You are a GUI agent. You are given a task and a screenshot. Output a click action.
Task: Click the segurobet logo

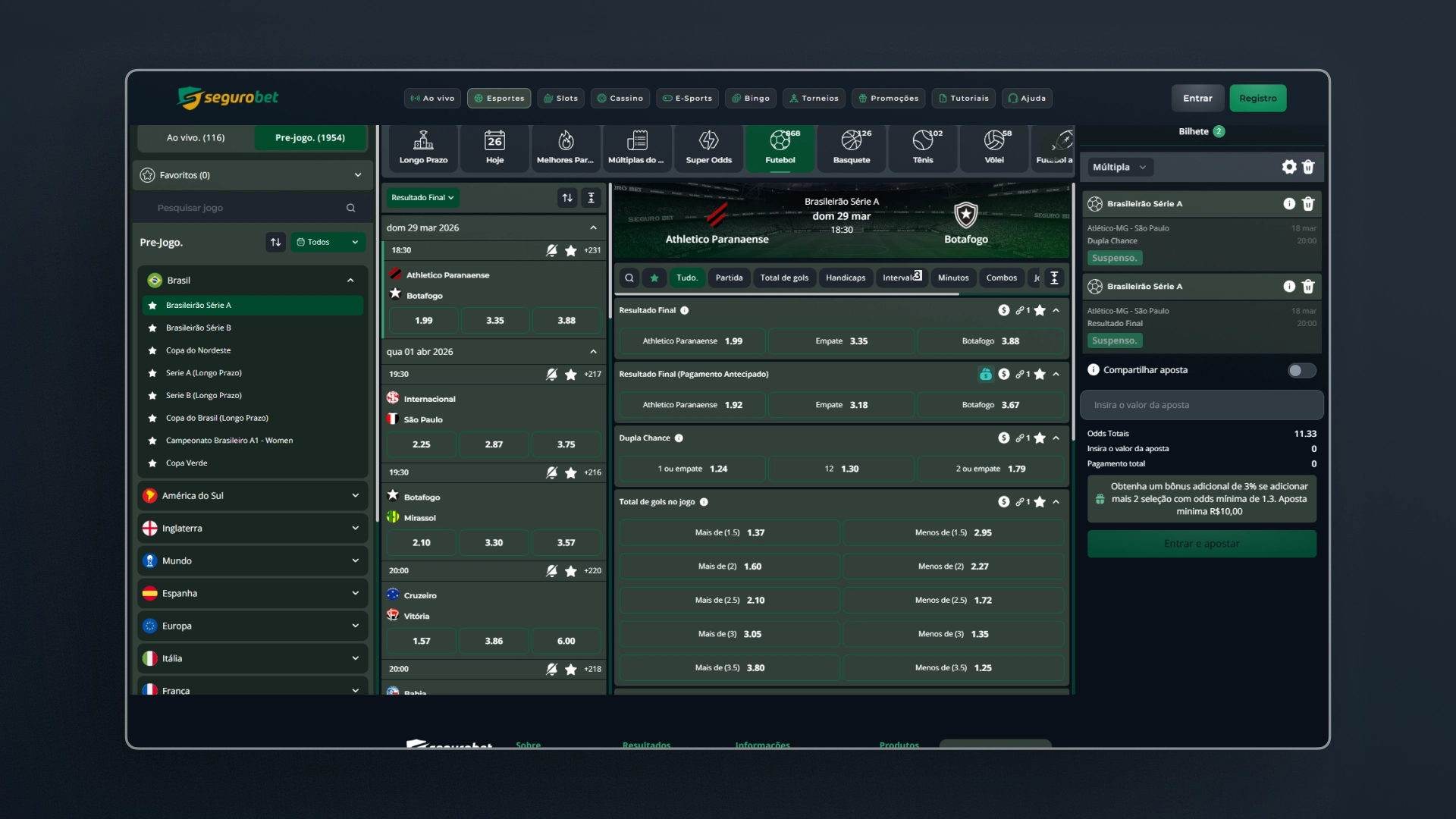227,97
